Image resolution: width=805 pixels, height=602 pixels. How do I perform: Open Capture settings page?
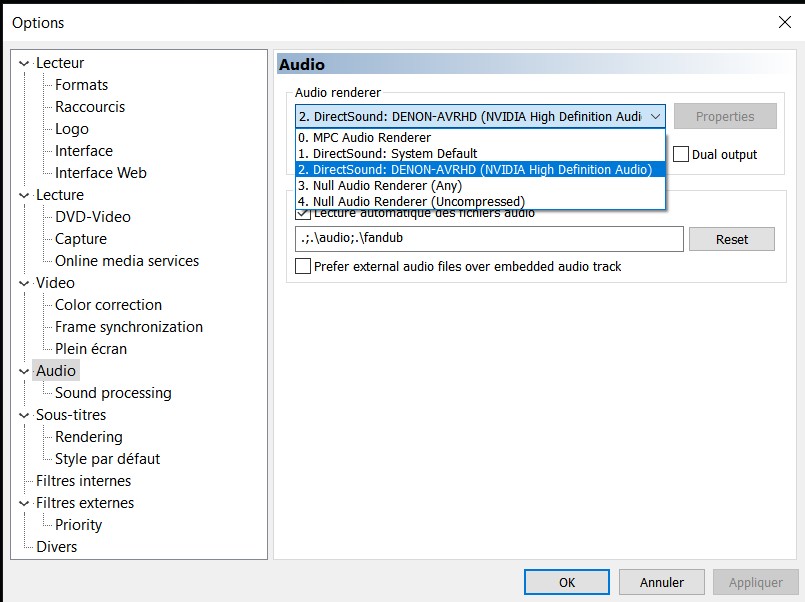[x=81, y=239]
